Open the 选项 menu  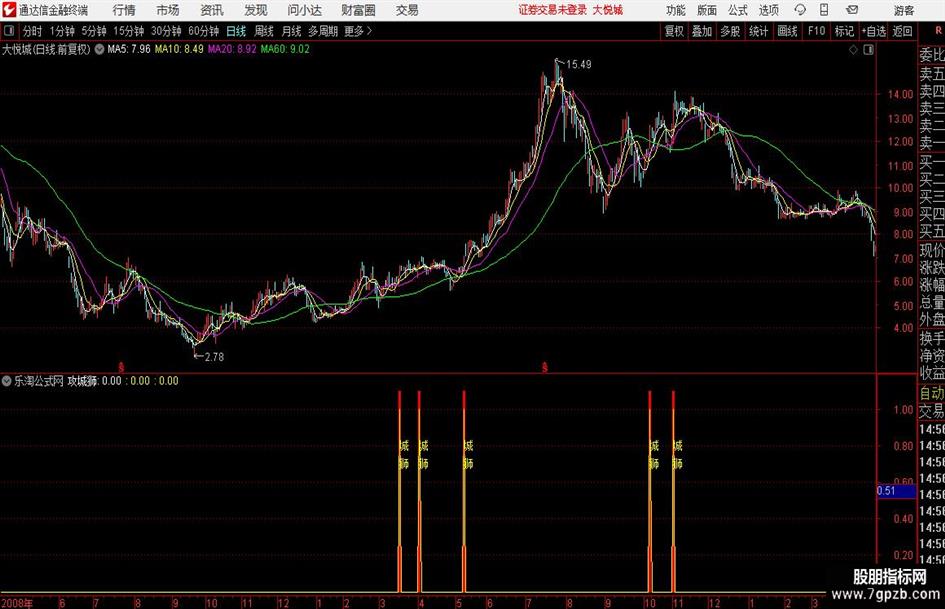(x=768, y=10)
